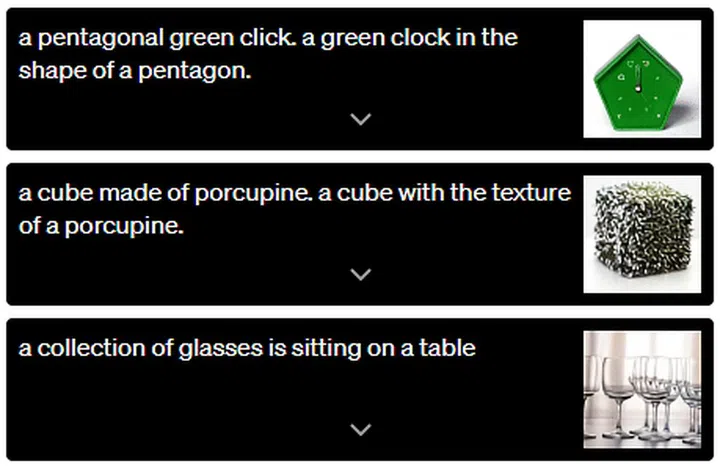720x467 pixels.
Task: Click the text "of a porcupine." on second line
Action: [102, 227]
